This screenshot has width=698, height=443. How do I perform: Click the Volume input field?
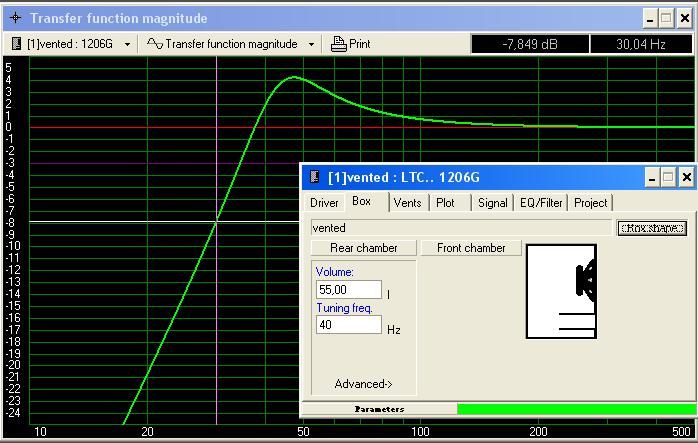pyautogui.click(x=347, y=289)
